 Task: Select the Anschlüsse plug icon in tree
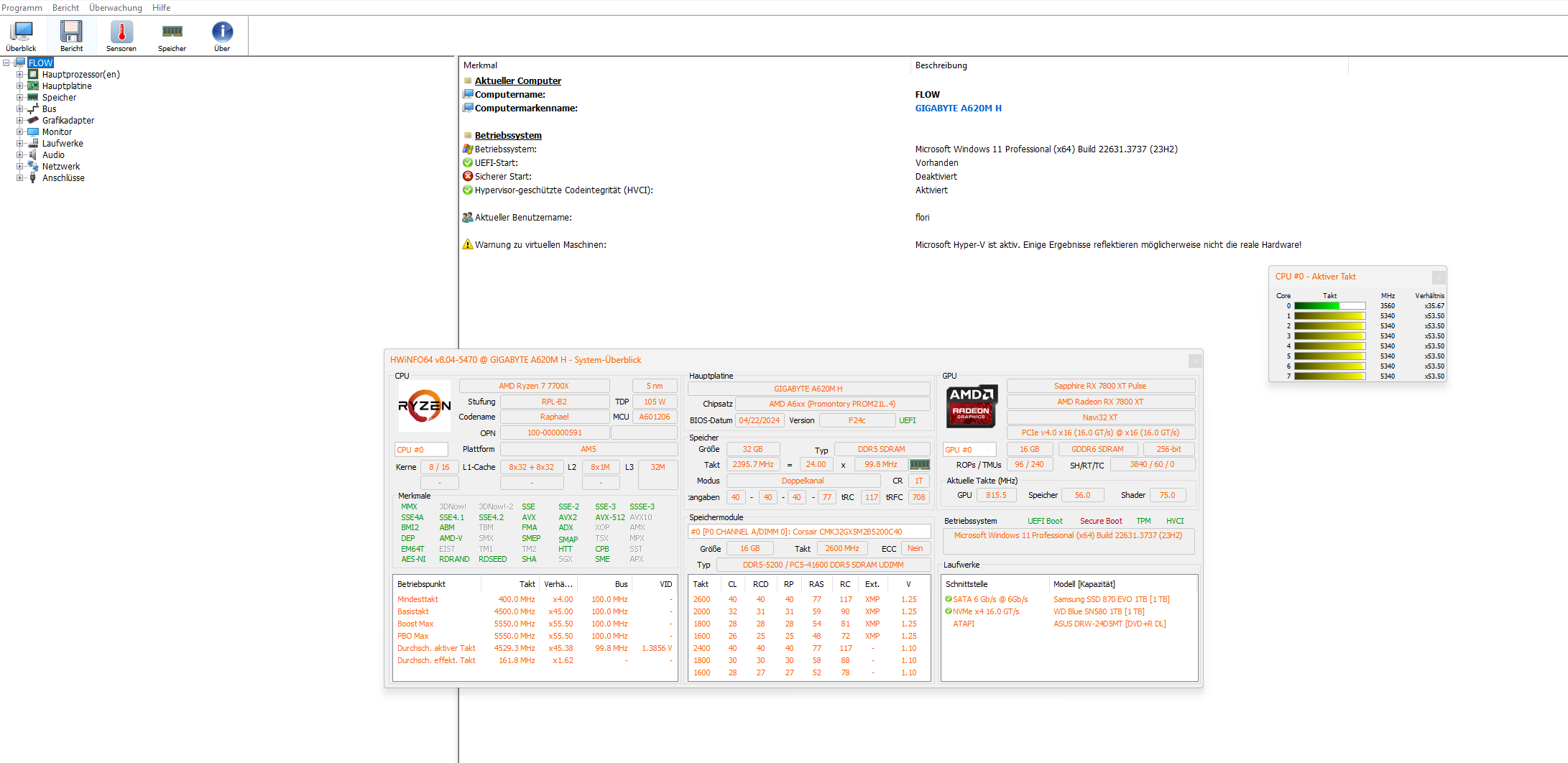click(x=33, y=178)
